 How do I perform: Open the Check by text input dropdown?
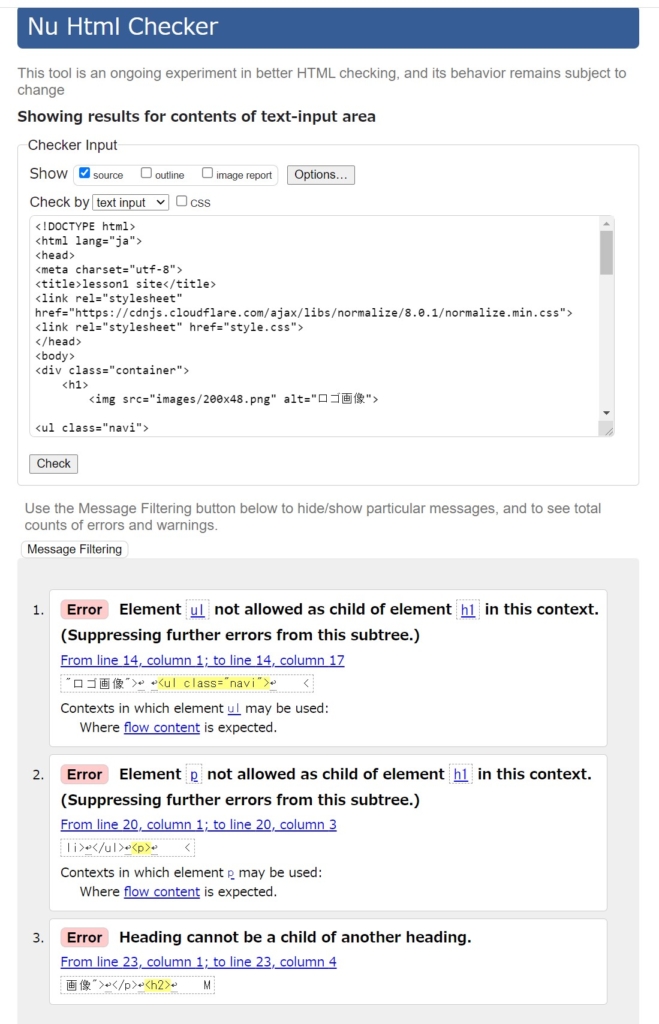point(130,202)
